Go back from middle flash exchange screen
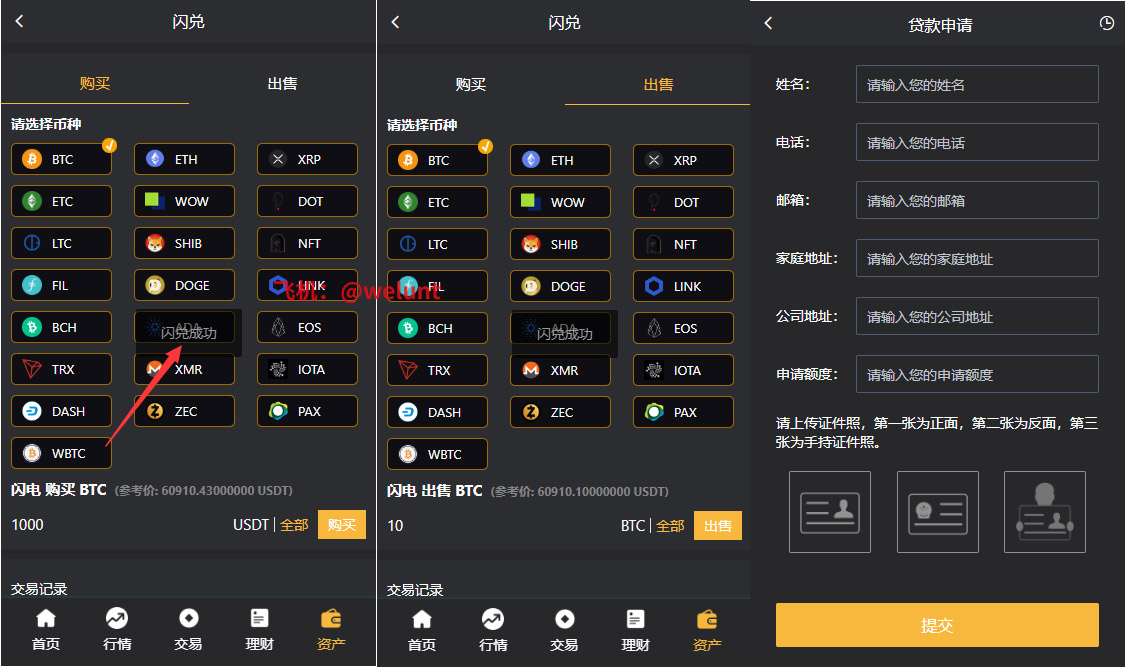 click(395, 22)
